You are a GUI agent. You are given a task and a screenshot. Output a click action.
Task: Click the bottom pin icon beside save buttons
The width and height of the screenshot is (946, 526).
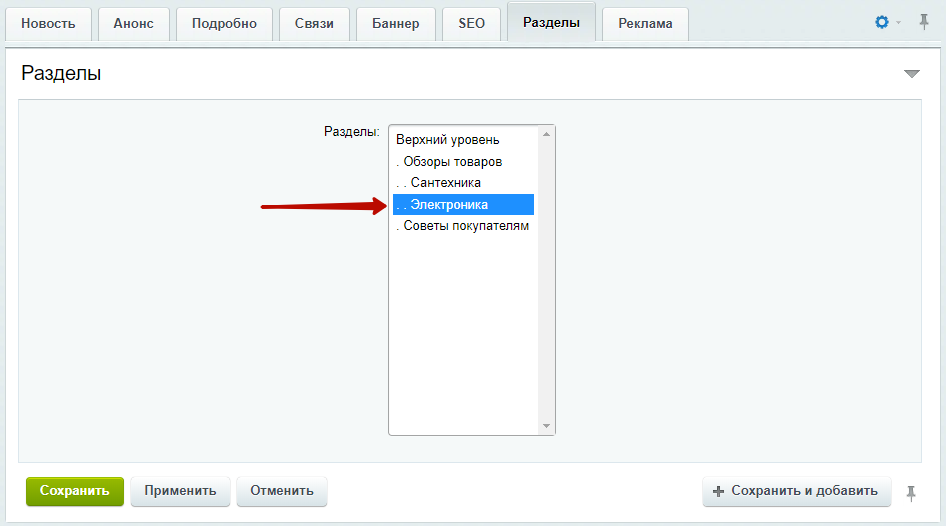click(911, 493)
